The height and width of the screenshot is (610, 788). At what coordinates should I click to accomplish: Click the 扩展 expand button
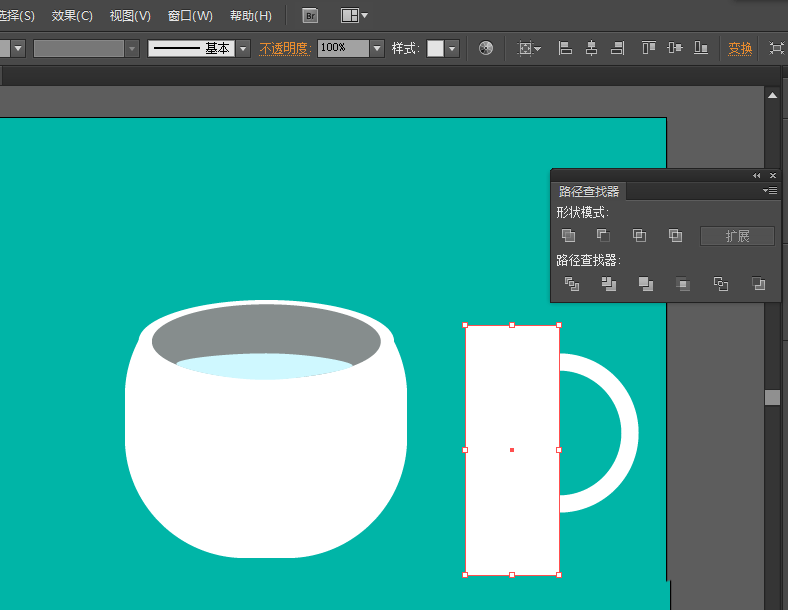point(737,236)
